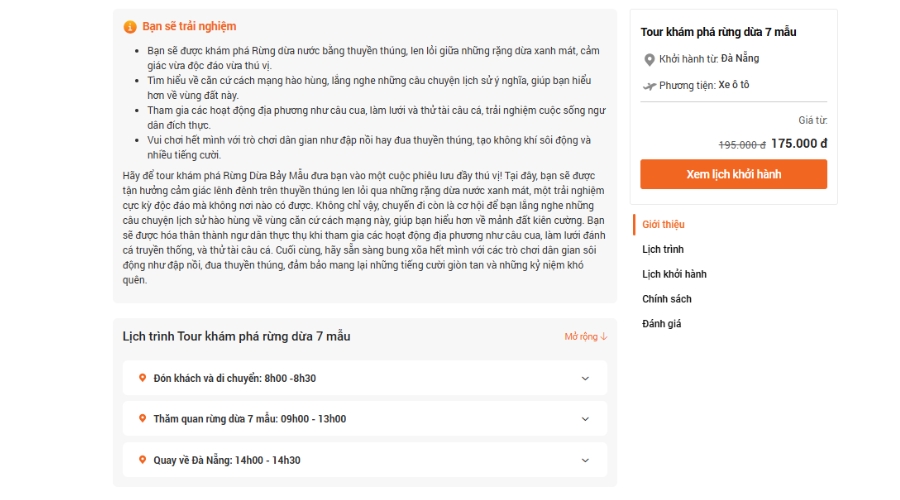Click the discounted price 175.000 đ

click(x=798, y=143)
